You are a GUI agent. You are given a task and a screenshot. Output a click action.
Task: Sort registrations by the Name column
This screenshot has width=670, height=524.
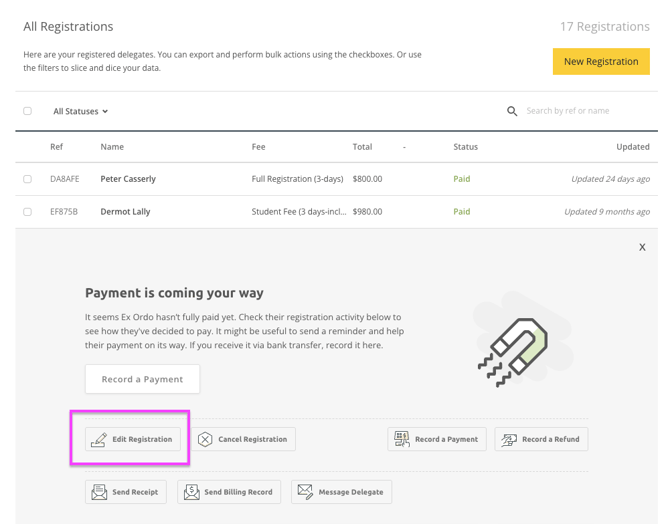coord(112,147)
